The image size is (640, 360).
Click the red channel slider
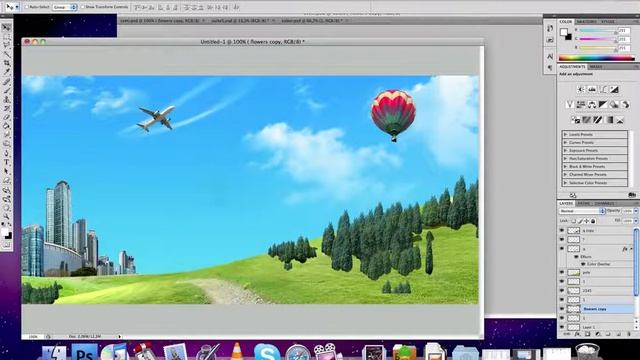(x=598, y=31)
